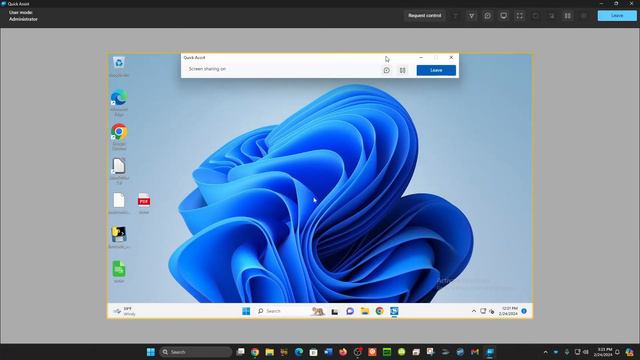Select Google Chrome shortcut on remote desktop
This screenshot has height=360, width=640.
[x=119, y=137]
